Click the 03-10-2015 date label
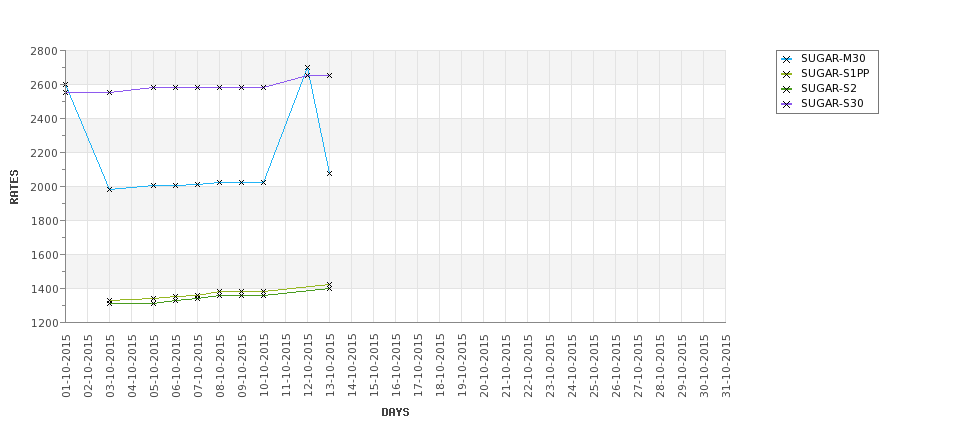The width and height of the screenshot is (975, 429). (110, 366)
